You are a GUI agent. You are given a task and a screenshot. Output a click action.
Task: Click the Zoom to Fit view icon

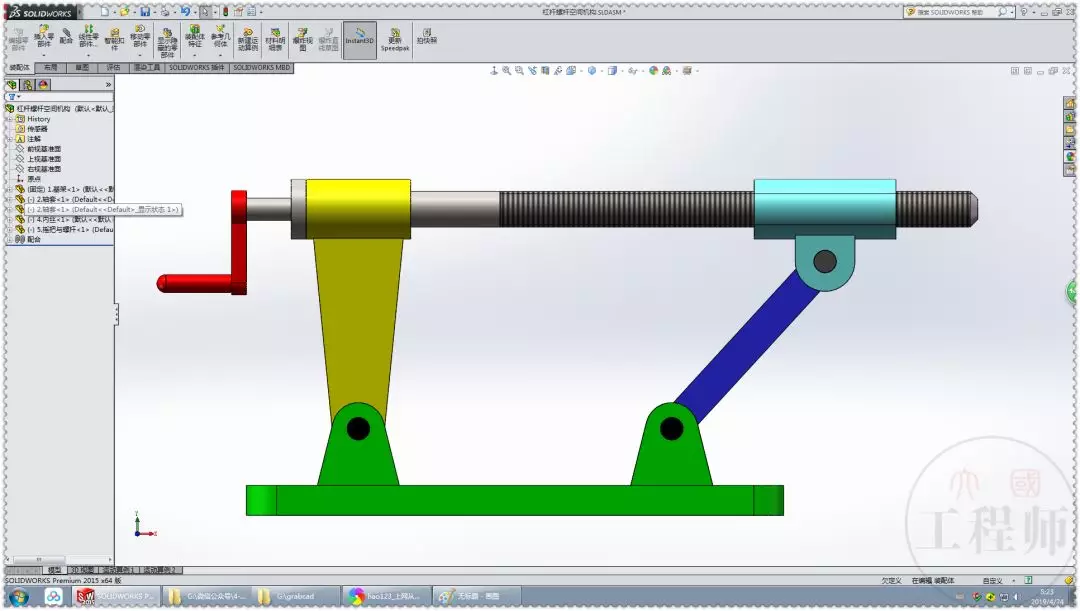[506, 70]
